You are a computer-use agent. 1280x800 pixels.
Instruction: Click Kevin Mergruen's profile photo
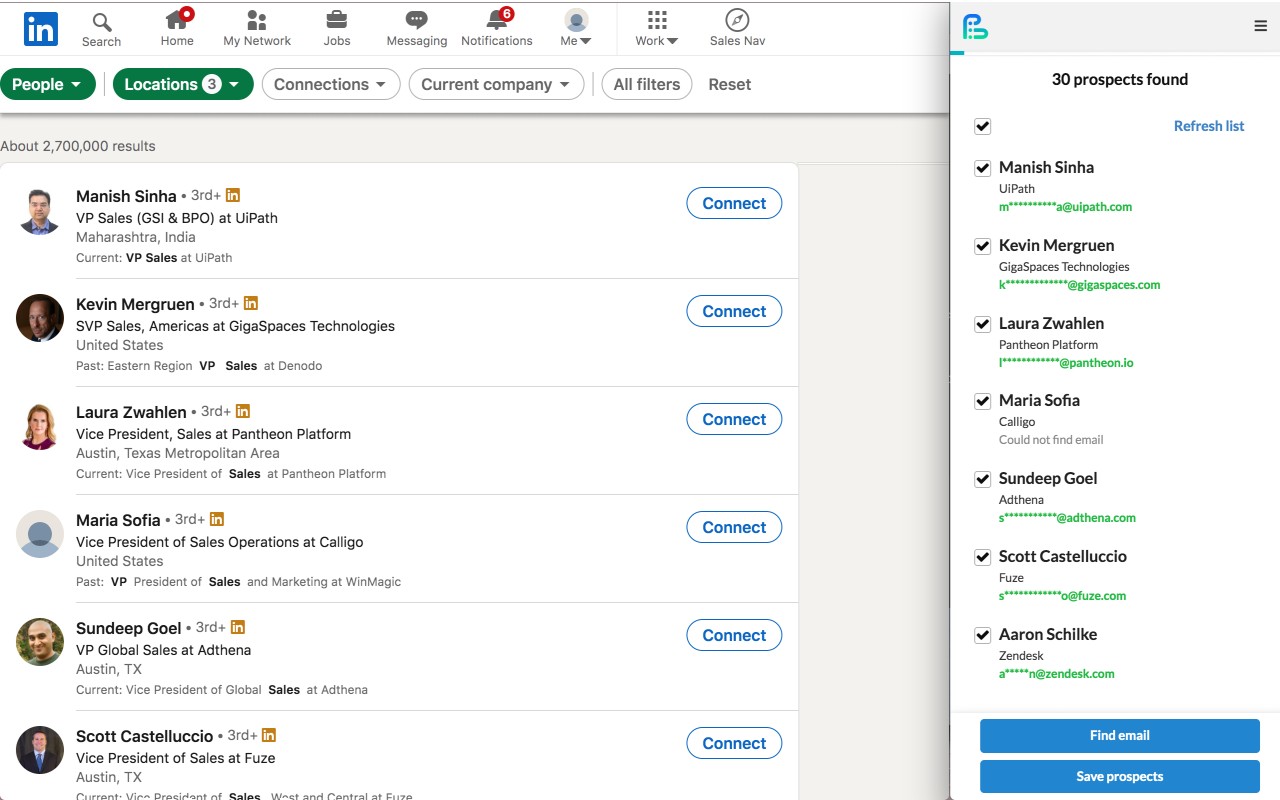[39, 317]
